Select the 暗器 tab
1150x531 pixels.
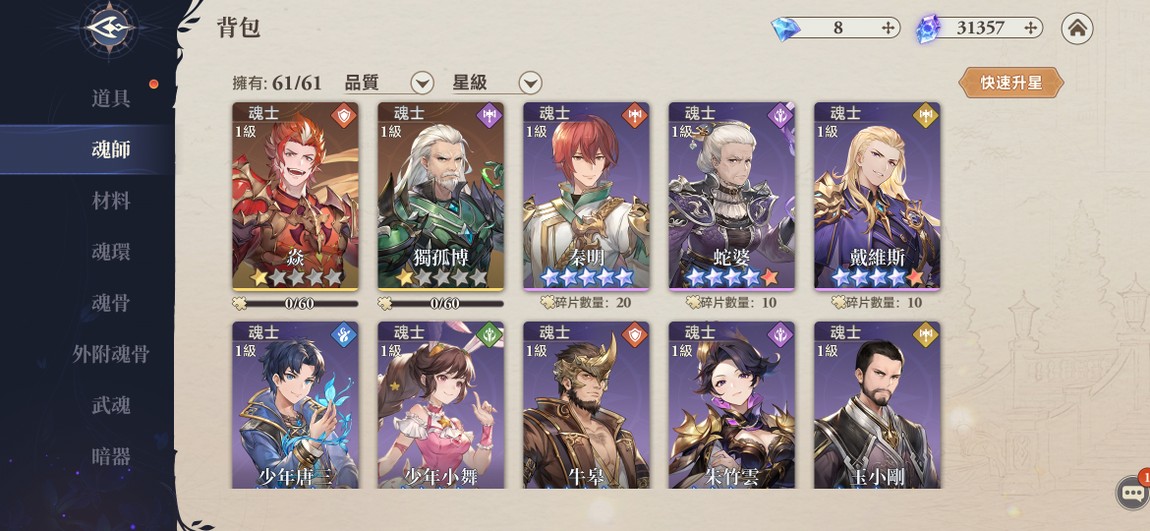point(111,456)
